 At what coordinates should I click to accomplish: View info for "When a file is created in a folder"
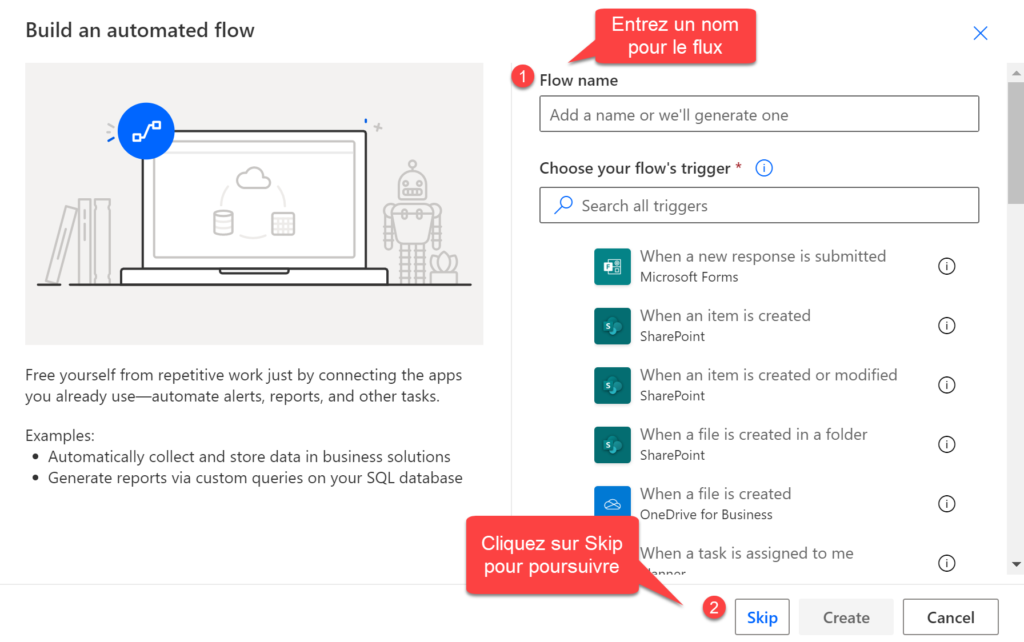pos(946,444)
